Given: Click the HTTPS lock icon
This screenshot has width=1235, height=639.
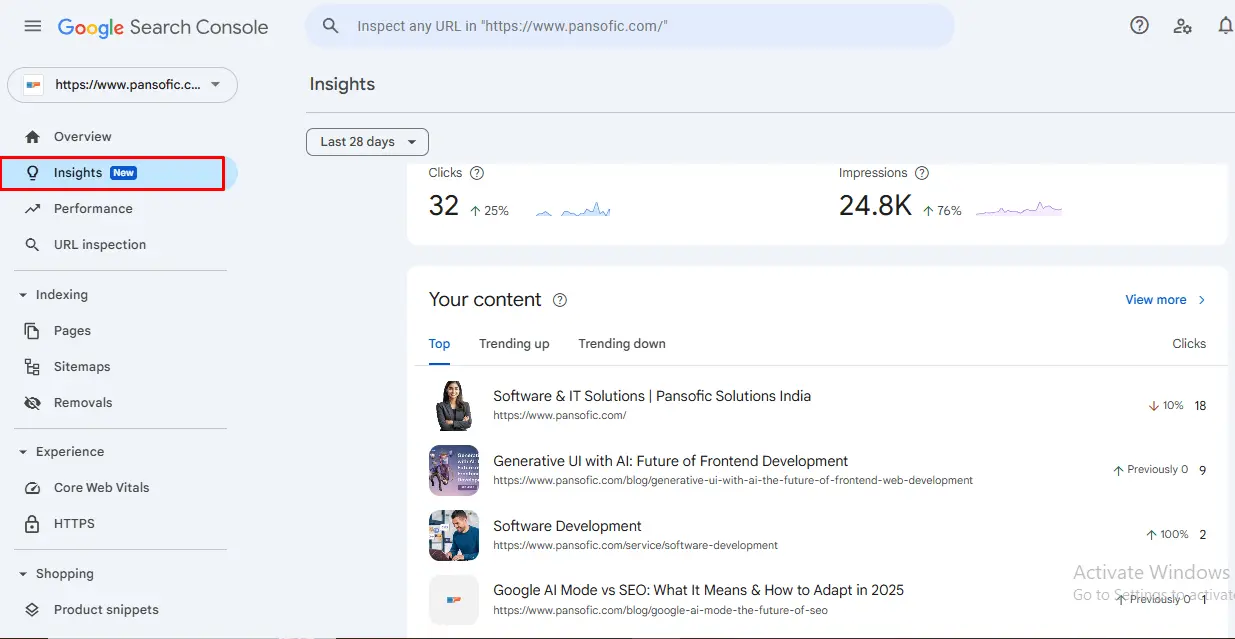Looking at the screenshot, I should click(x=33, y=524).
